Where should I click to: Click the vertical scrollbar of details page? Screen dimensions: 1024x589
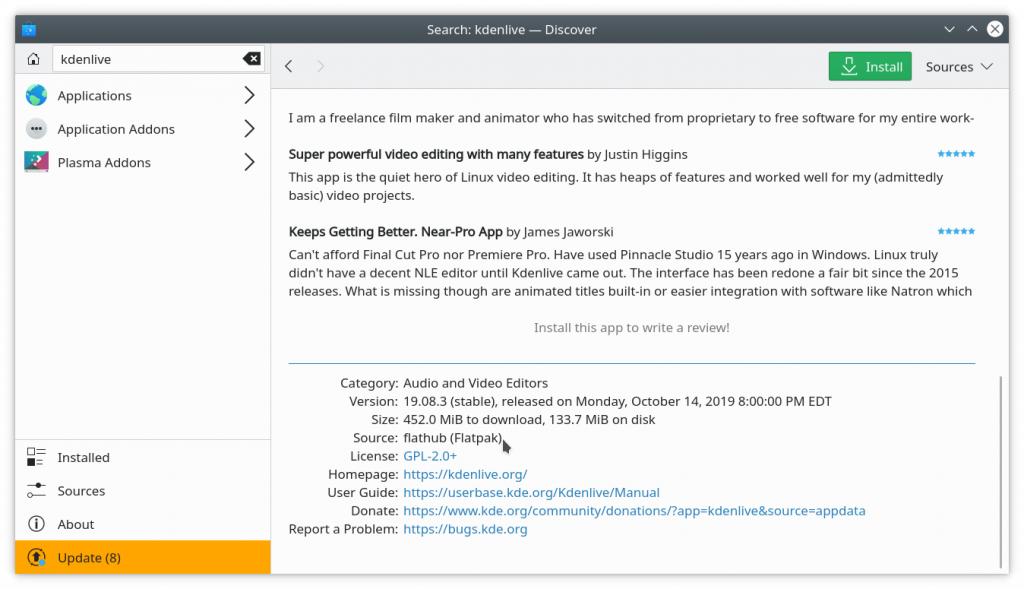point(1000,470)
